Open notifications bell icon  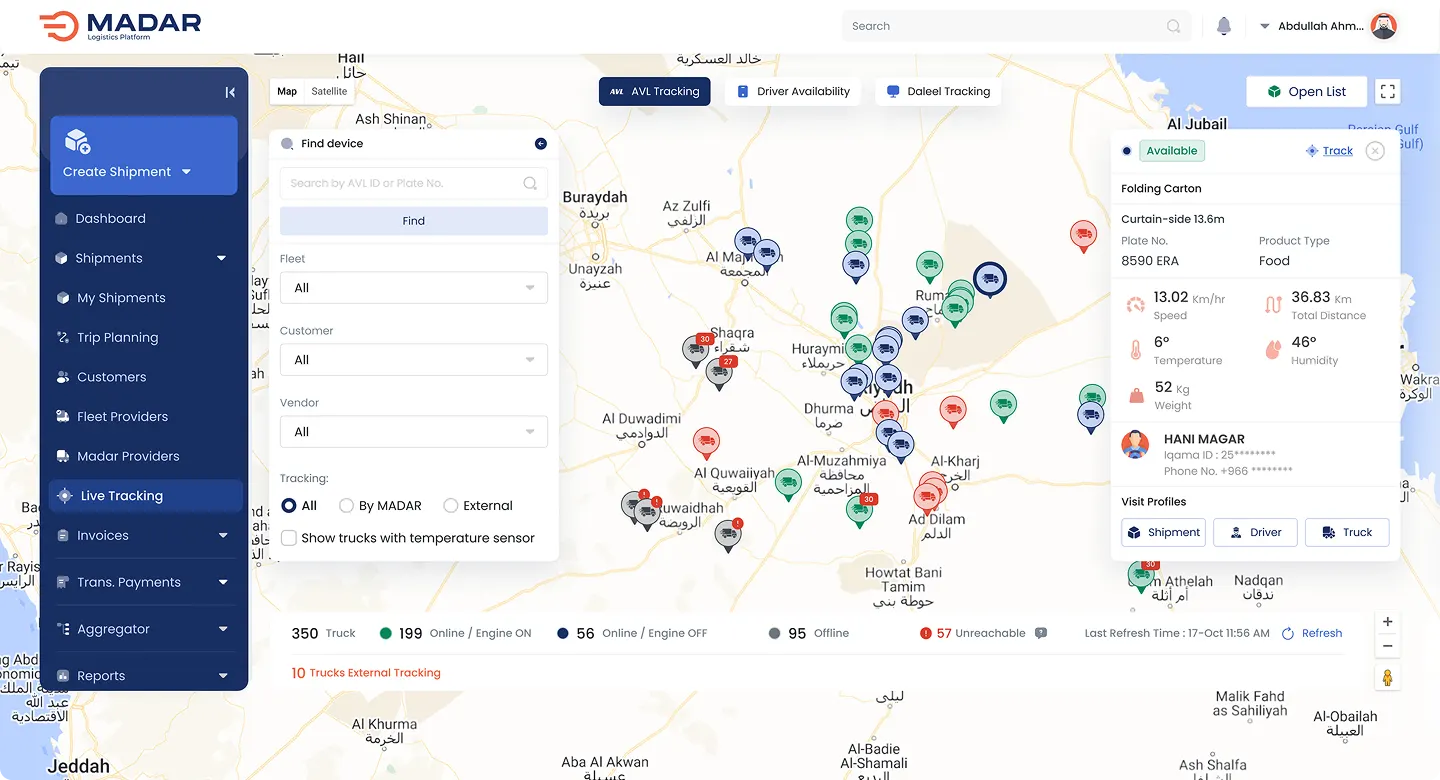coord(1223,26)
